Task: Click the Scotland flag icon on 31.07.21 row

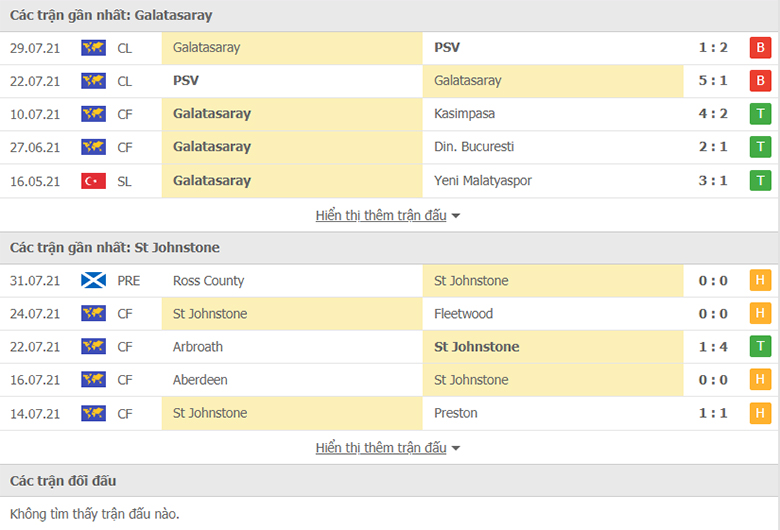Action: tap(94, 280)
